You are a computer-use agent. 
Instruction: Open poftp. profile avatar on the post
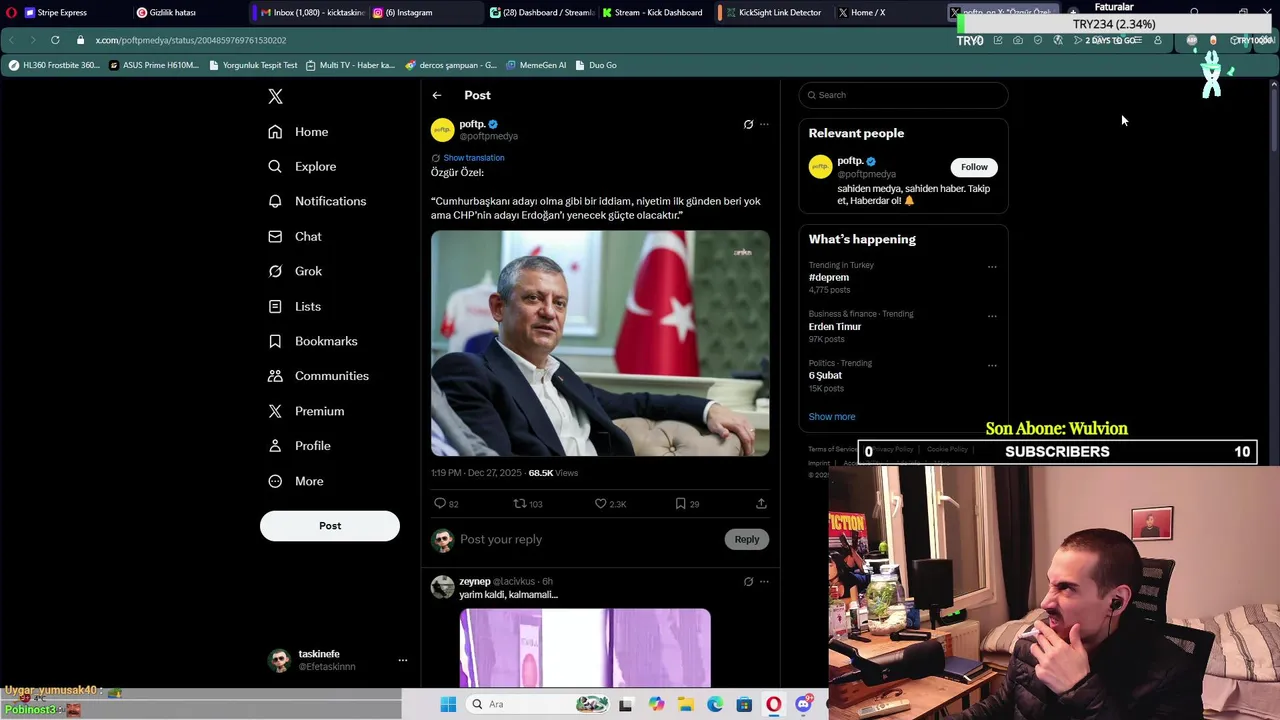442,130
